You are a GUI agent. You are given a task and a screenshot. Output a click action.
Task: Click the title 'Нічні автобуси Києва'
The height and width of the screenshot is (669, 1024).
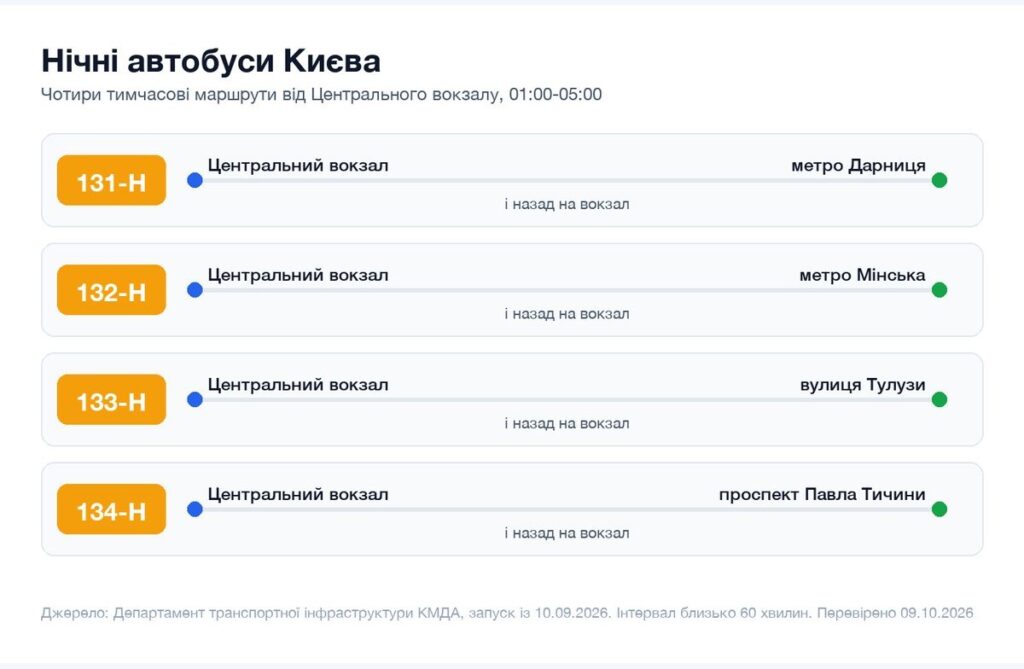pos(211,61)
